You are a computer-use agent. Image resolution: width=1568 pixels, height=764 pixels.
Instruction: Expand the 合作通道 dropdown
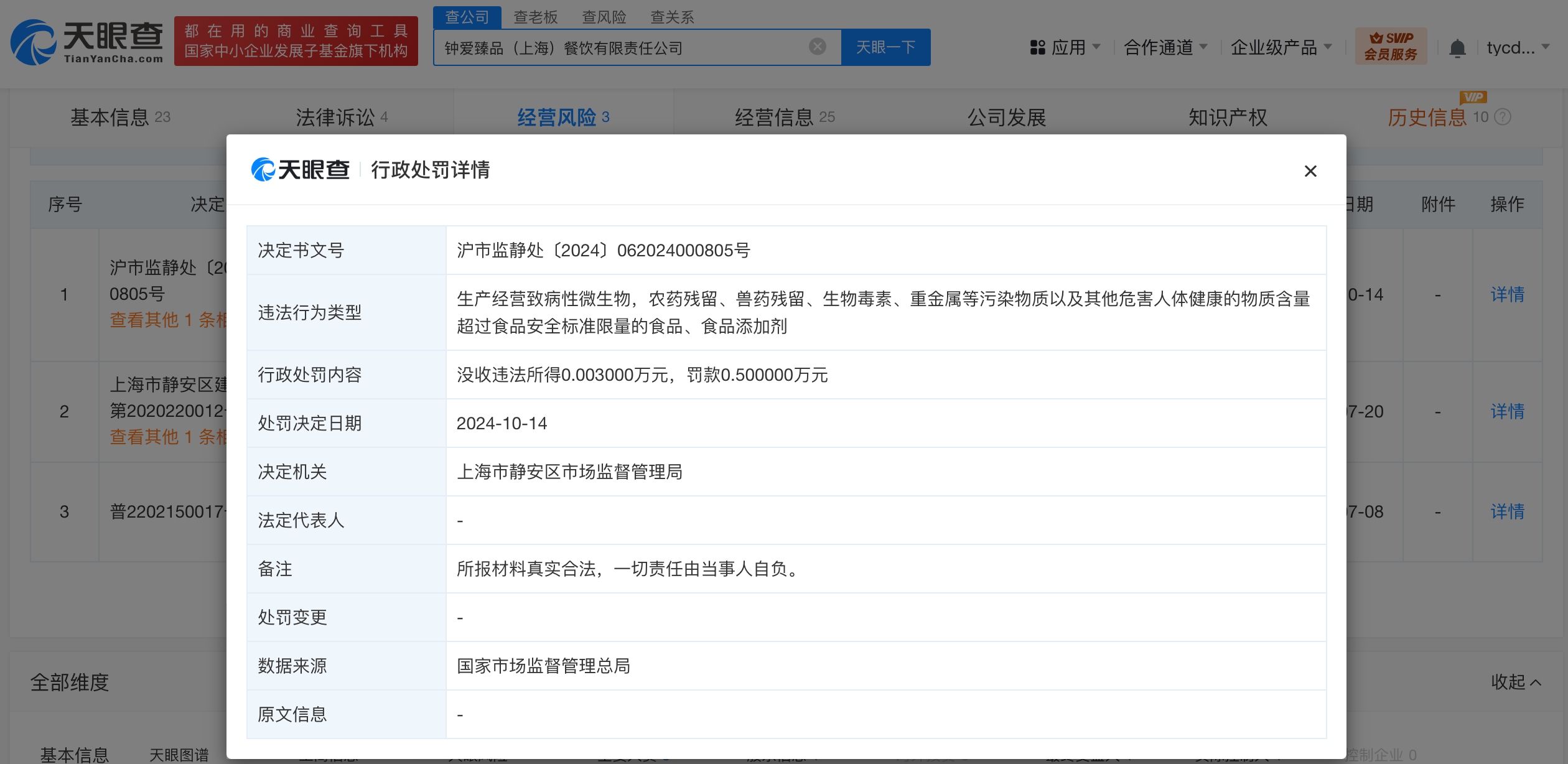tap(1165, 47)
